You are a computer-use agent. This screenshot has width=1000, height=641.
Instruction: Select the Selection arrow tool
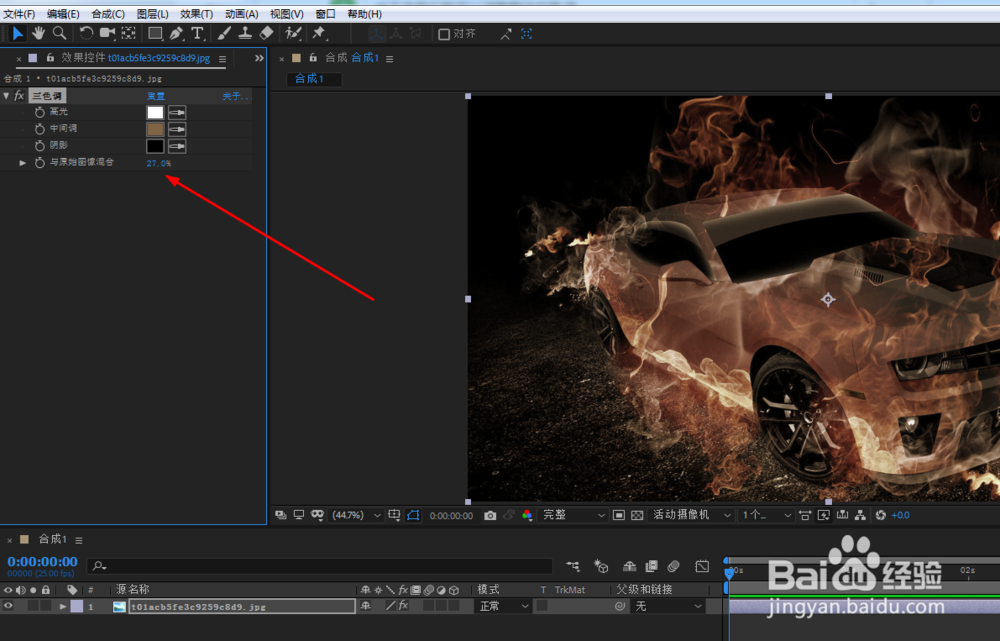(x=18, y=33)
